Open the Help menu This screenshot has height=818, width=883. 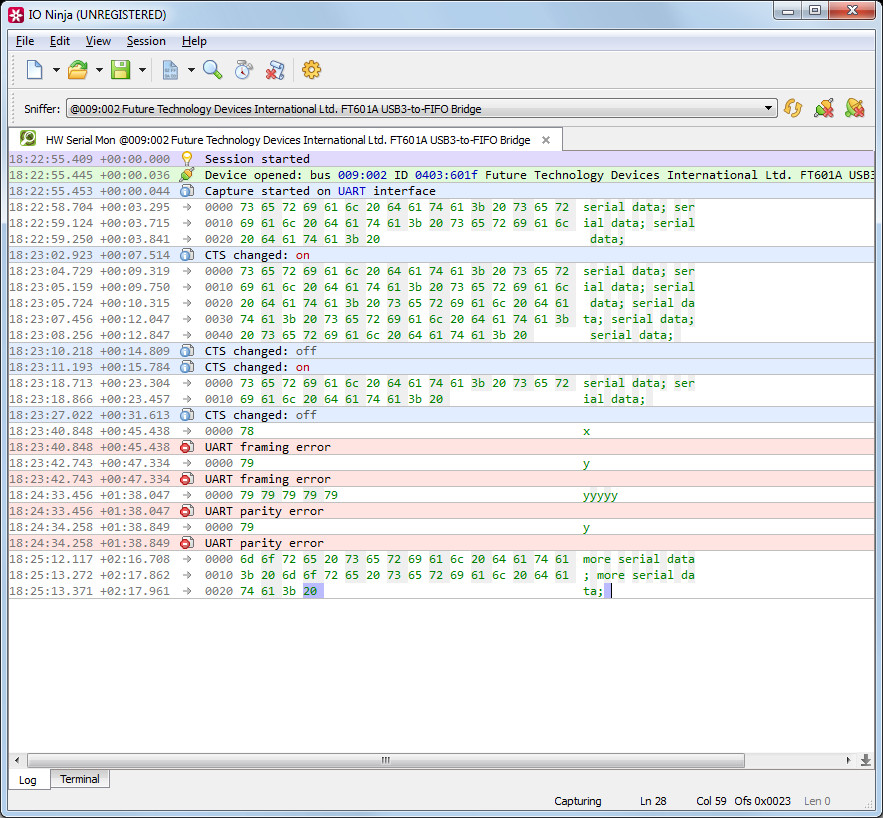pyautogui.click(x=194, y=41)
